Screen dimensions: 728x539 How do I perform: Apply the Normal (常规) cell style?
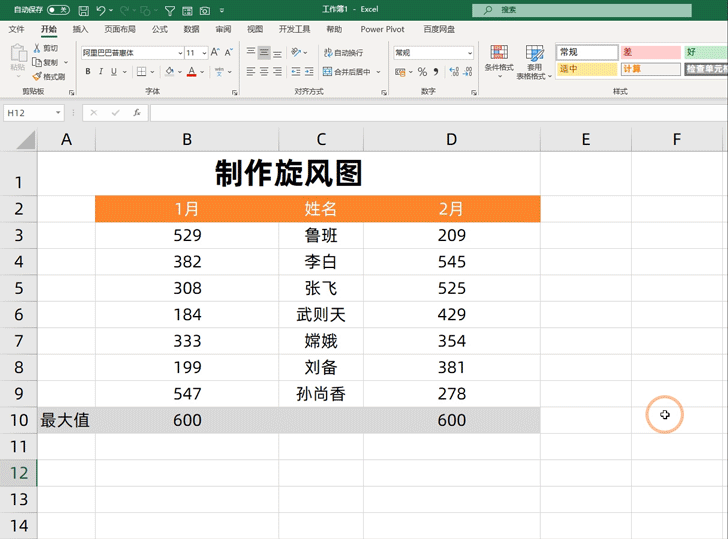587,52
